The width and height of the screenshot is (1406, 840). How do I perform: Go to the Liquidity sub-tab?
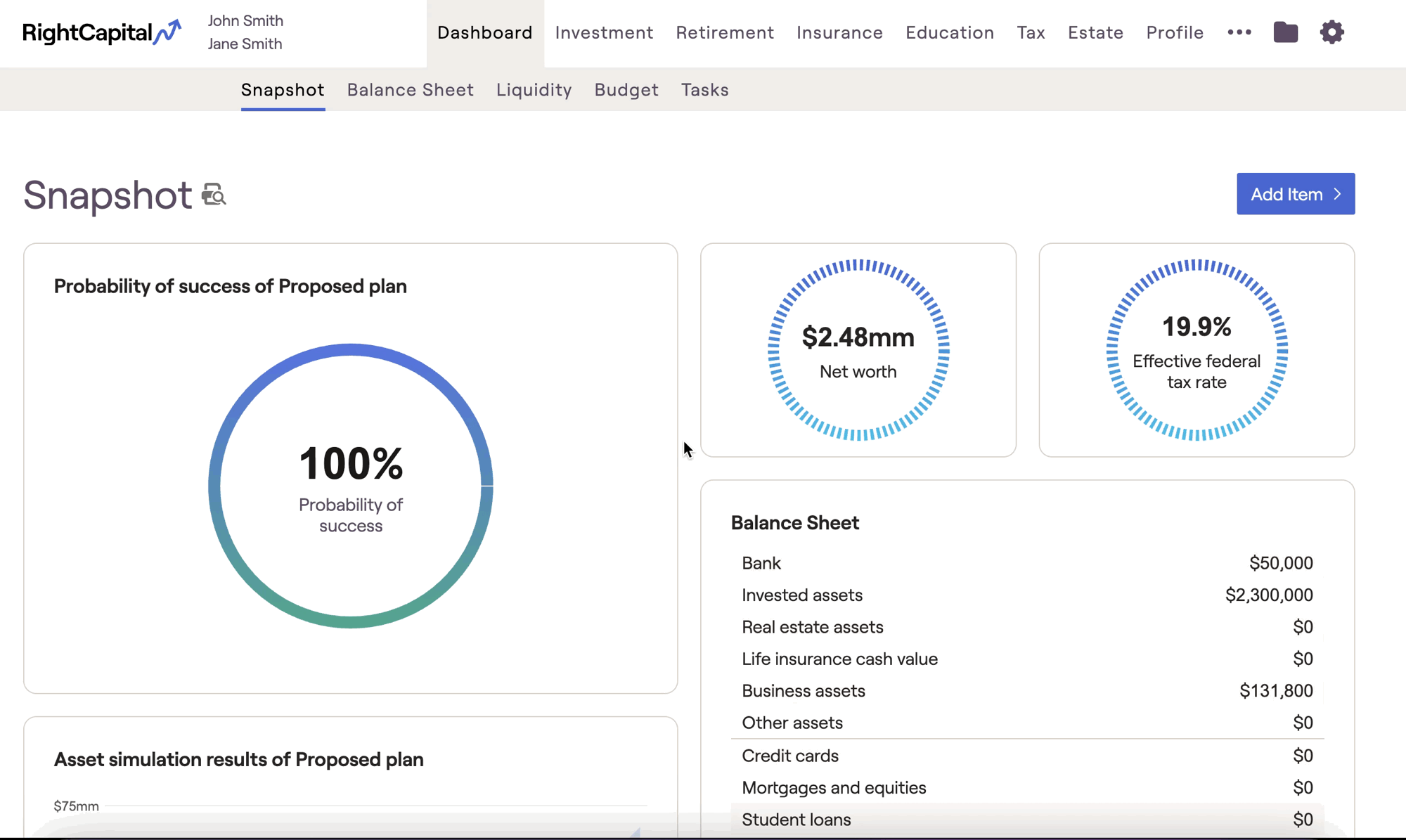pyautogui.click(x=534, y=90)
